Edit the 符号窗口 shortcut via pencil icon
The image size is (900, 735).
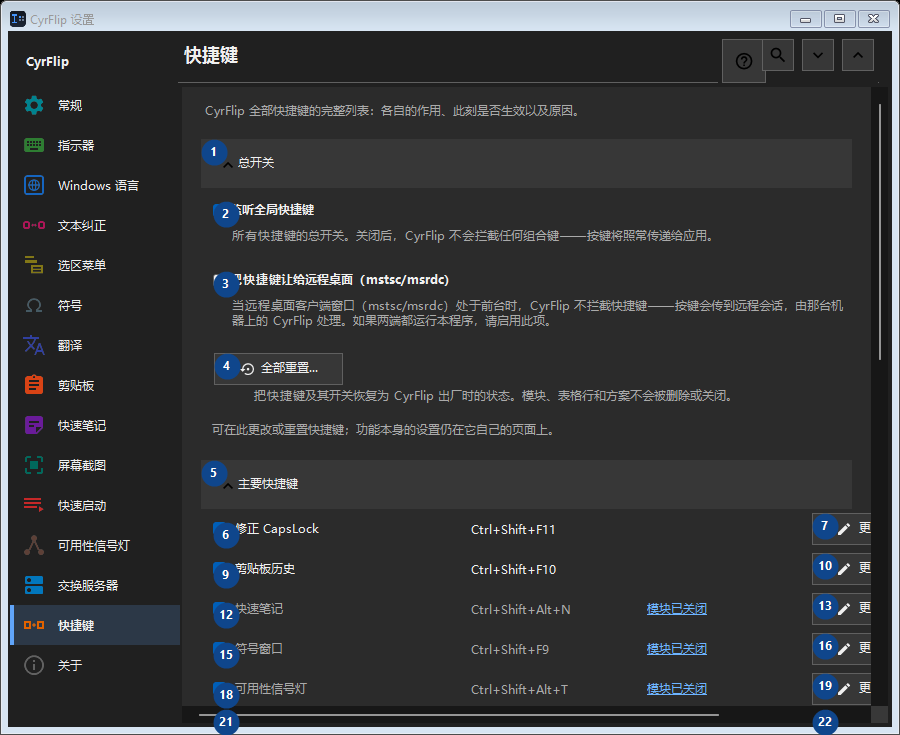coord(844,649)
